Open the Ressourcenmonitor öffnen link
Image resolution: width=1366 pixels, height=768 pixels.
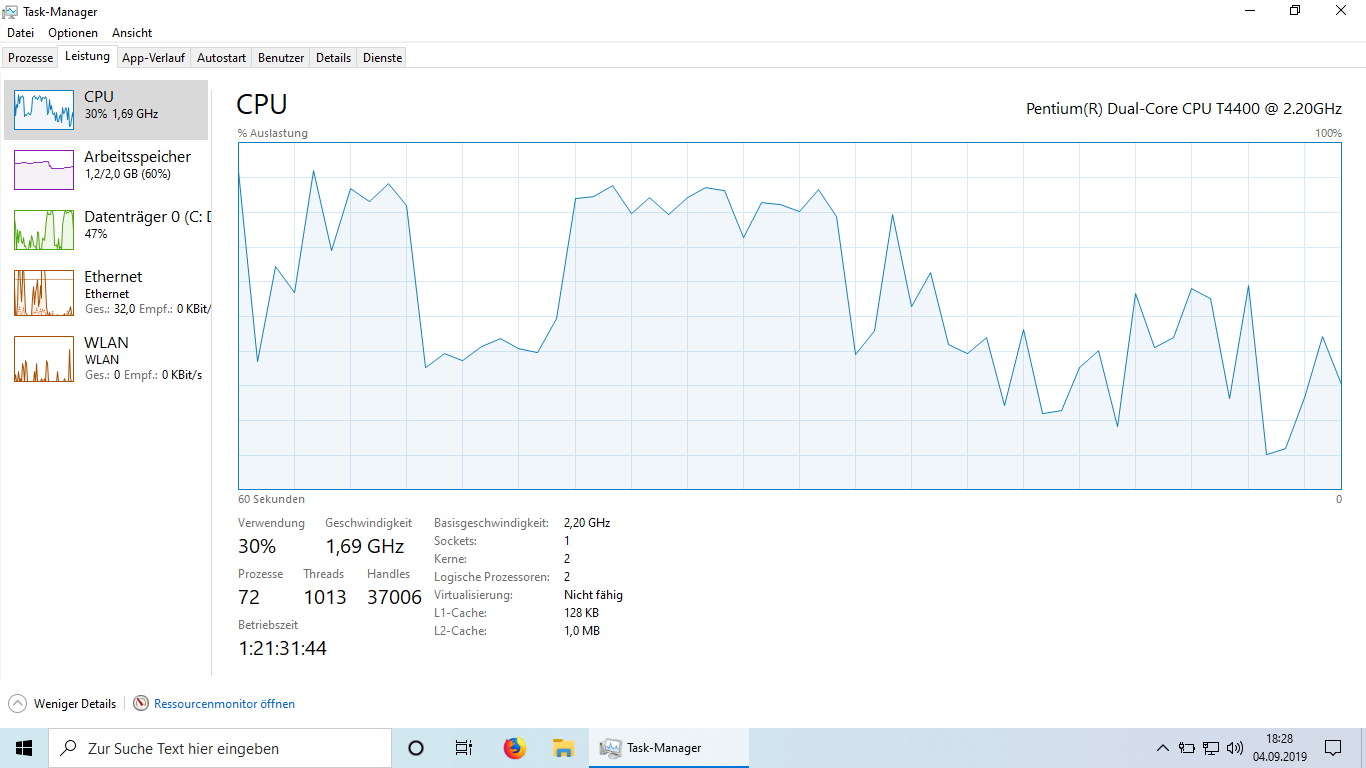pos(224,704)
